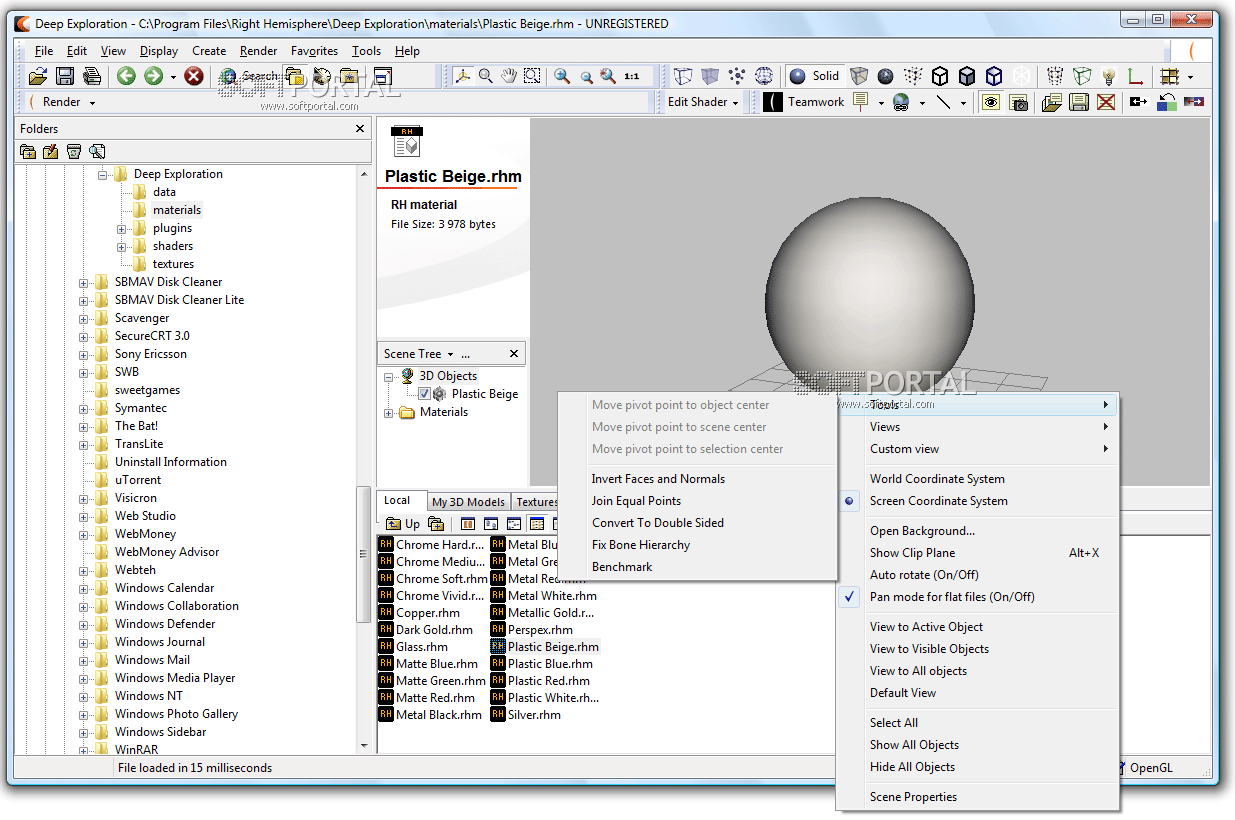Select the zoom region selection tool

533,76
